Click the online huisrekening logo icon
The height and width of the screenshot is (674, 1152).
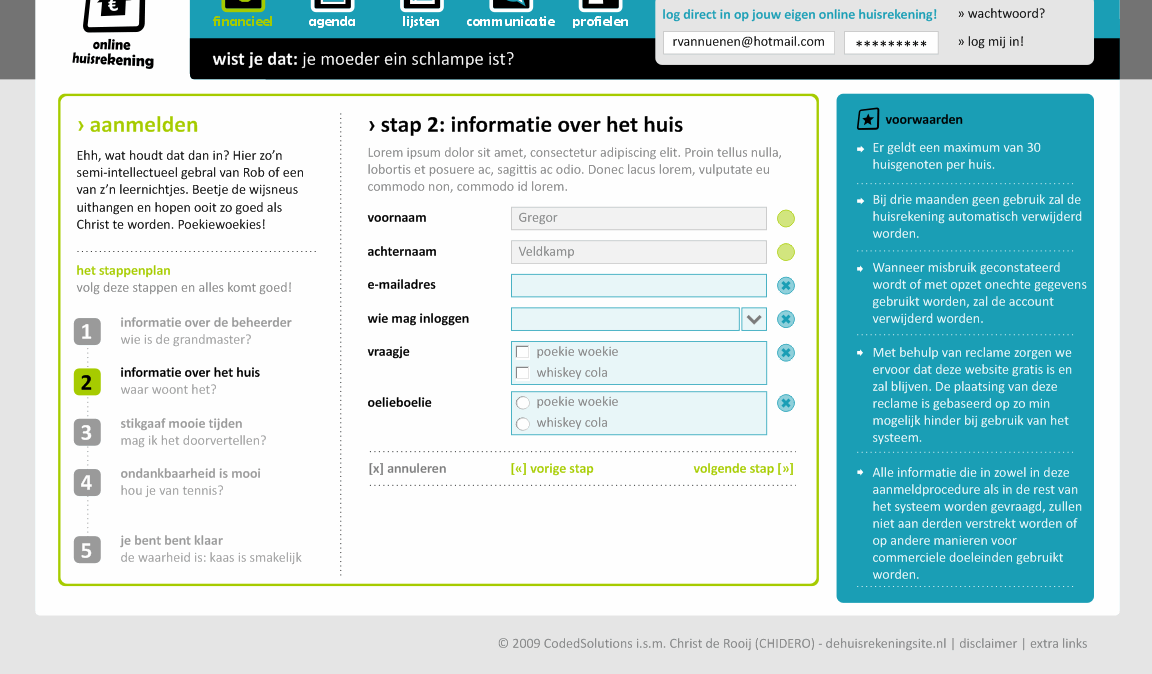click(113, 12)
